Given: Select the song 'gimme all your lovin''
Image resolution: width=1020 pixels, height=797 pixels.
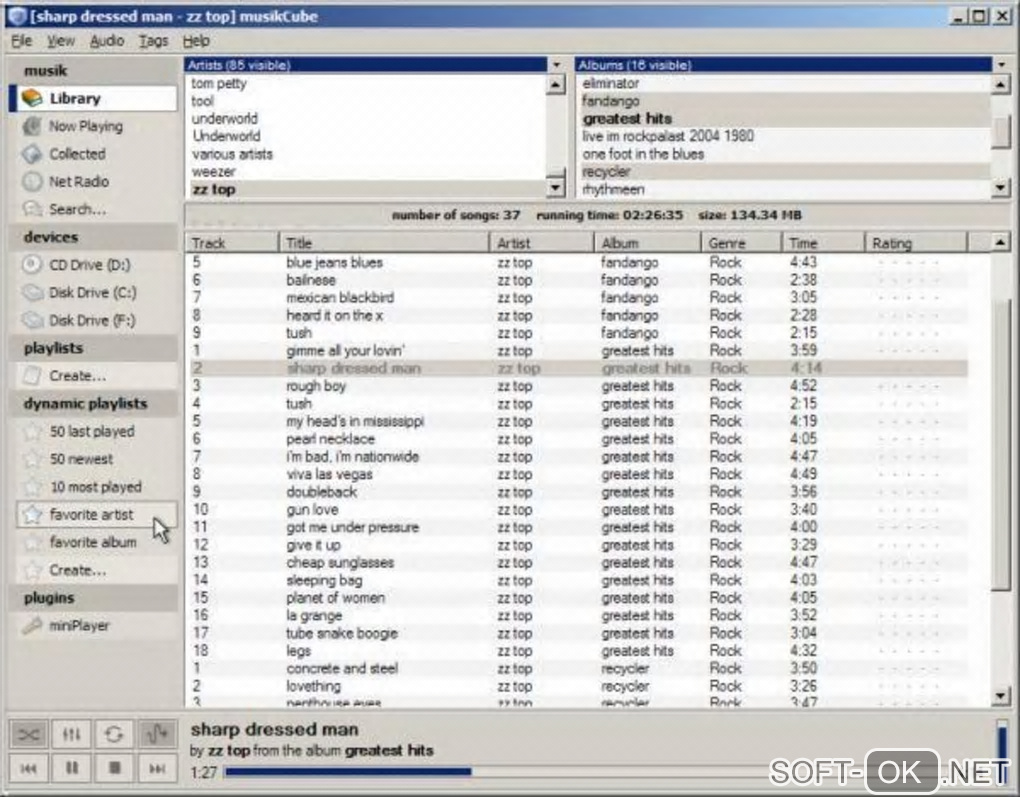Looking at the screenshot, I should [577, 351].
